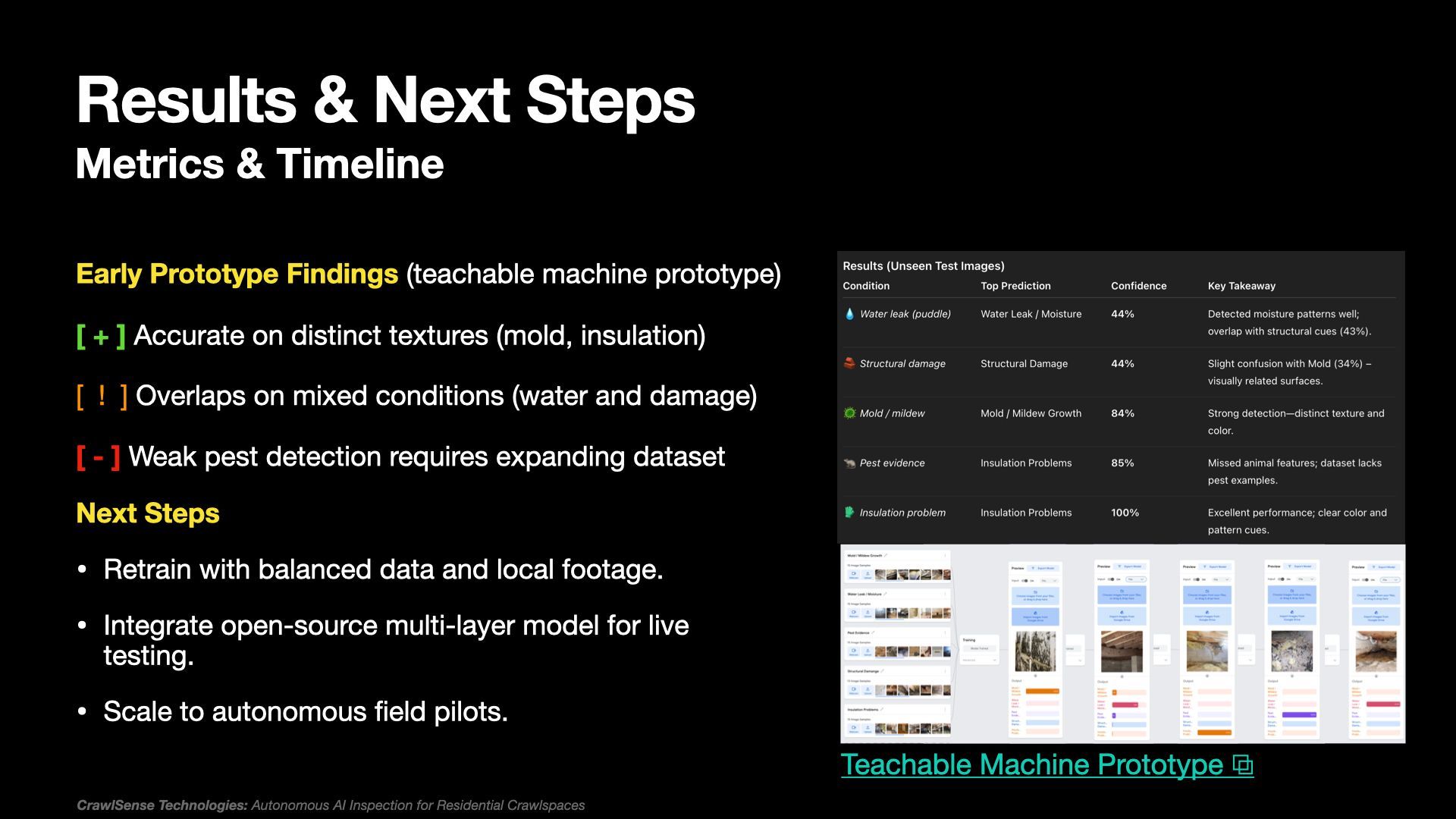This screenshot has height=819, width=1456.
Task: Click the rat icon beside Pest evidence
Action: [849, 463]
